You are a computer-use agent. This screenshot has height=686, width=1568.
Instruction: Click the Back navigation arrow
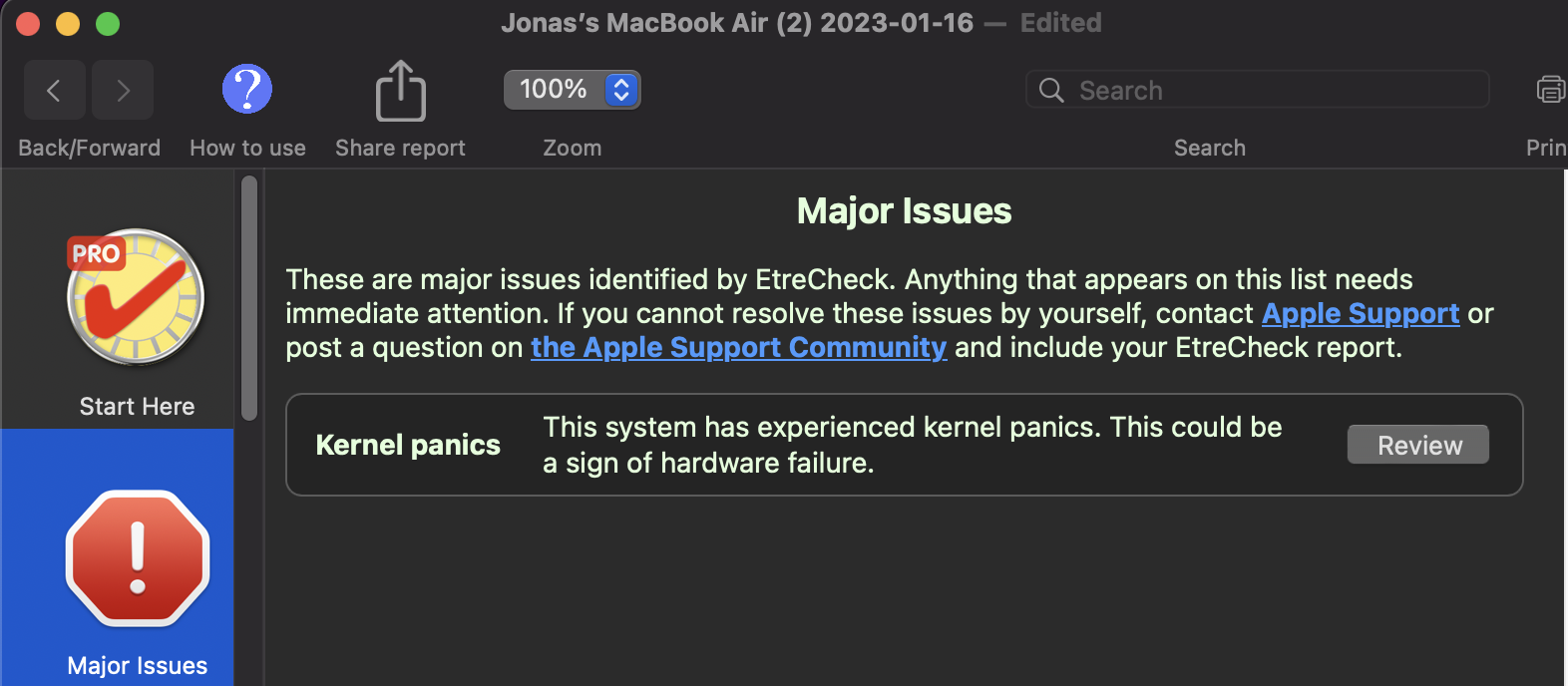(54, 91)
